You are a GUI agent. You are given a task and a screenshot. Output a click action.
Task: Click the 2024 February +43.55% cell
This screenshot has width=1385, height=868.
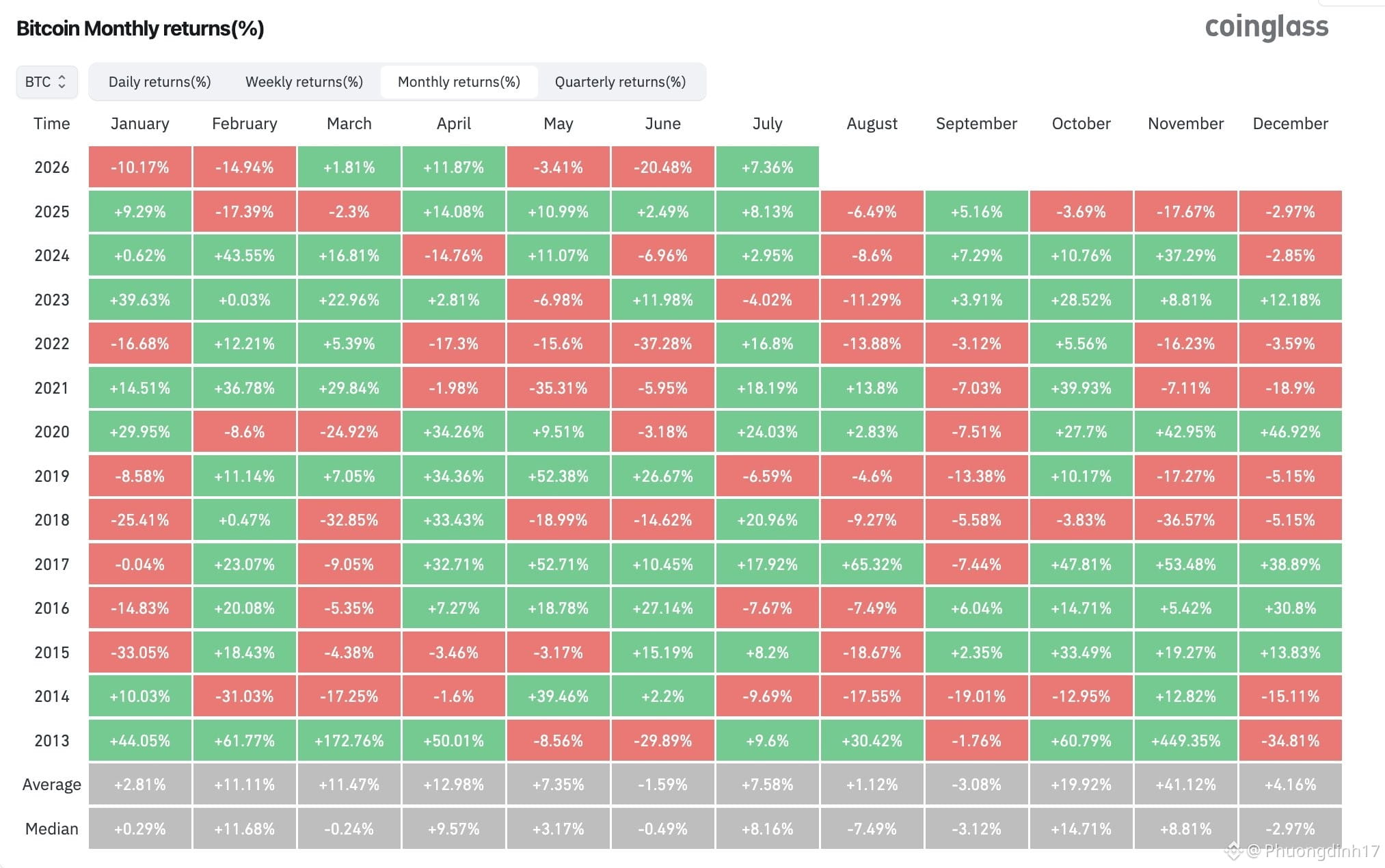(244, 255)
